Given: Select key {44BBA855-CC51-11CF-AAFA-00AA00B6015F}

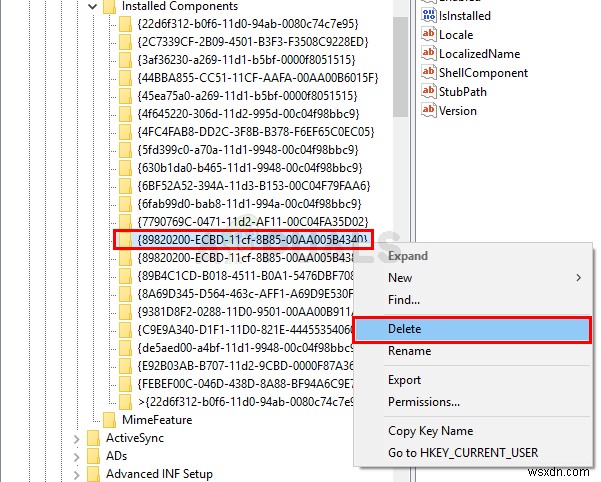Looking at the screenshot, I should pyautogui.click(x=258, y=78).
